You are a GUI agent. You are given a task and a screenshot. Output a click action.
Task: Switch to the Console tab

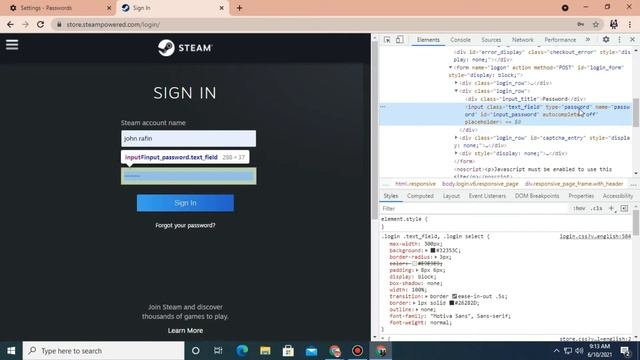[x=460, y=40]
